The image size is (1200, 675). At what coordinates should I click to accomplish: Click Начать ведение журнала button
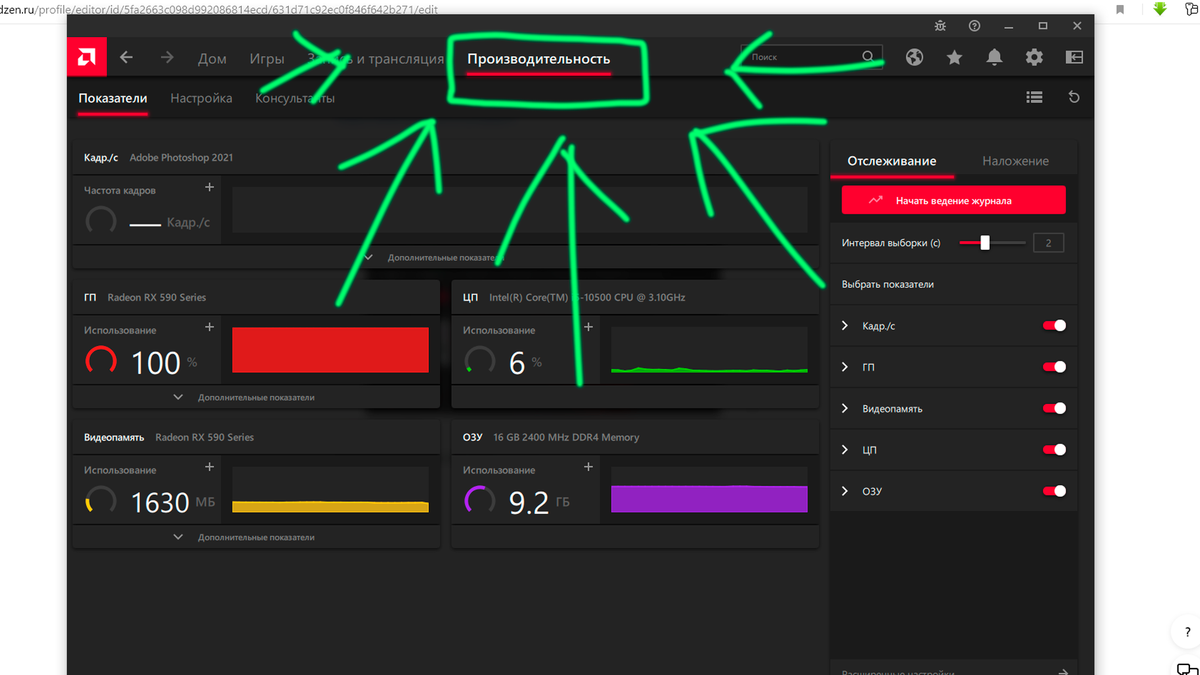(x=953, y=200)
